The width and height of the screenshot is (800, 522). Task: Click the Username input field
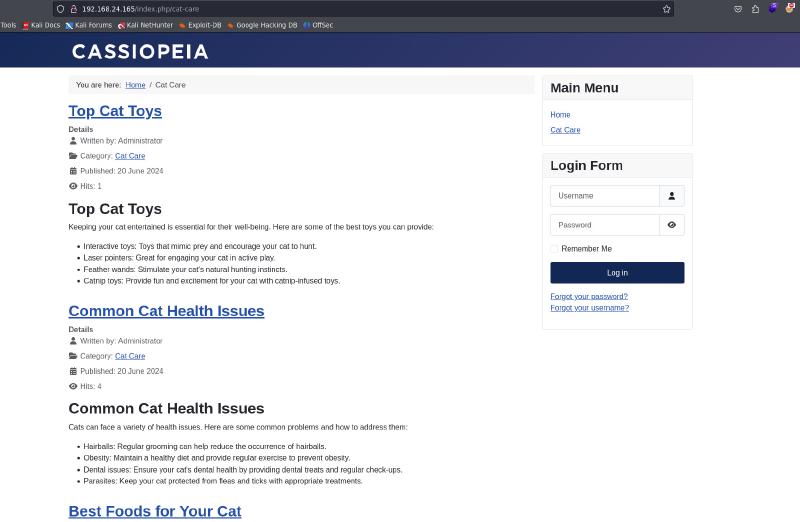tap(604, 196)
